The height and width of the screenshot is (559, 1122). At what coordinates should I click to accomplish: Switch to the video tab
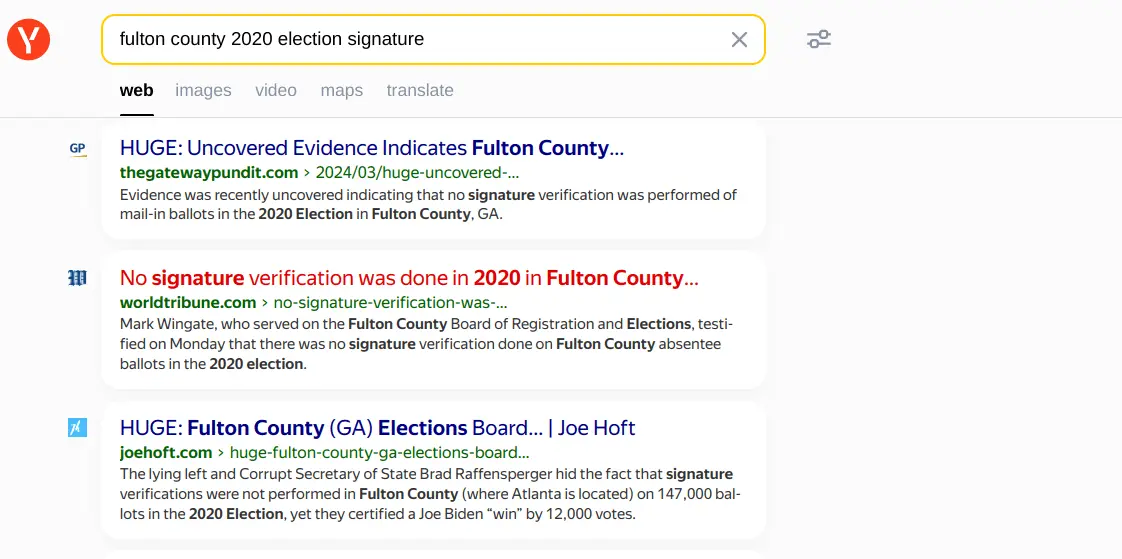(275, 90)
